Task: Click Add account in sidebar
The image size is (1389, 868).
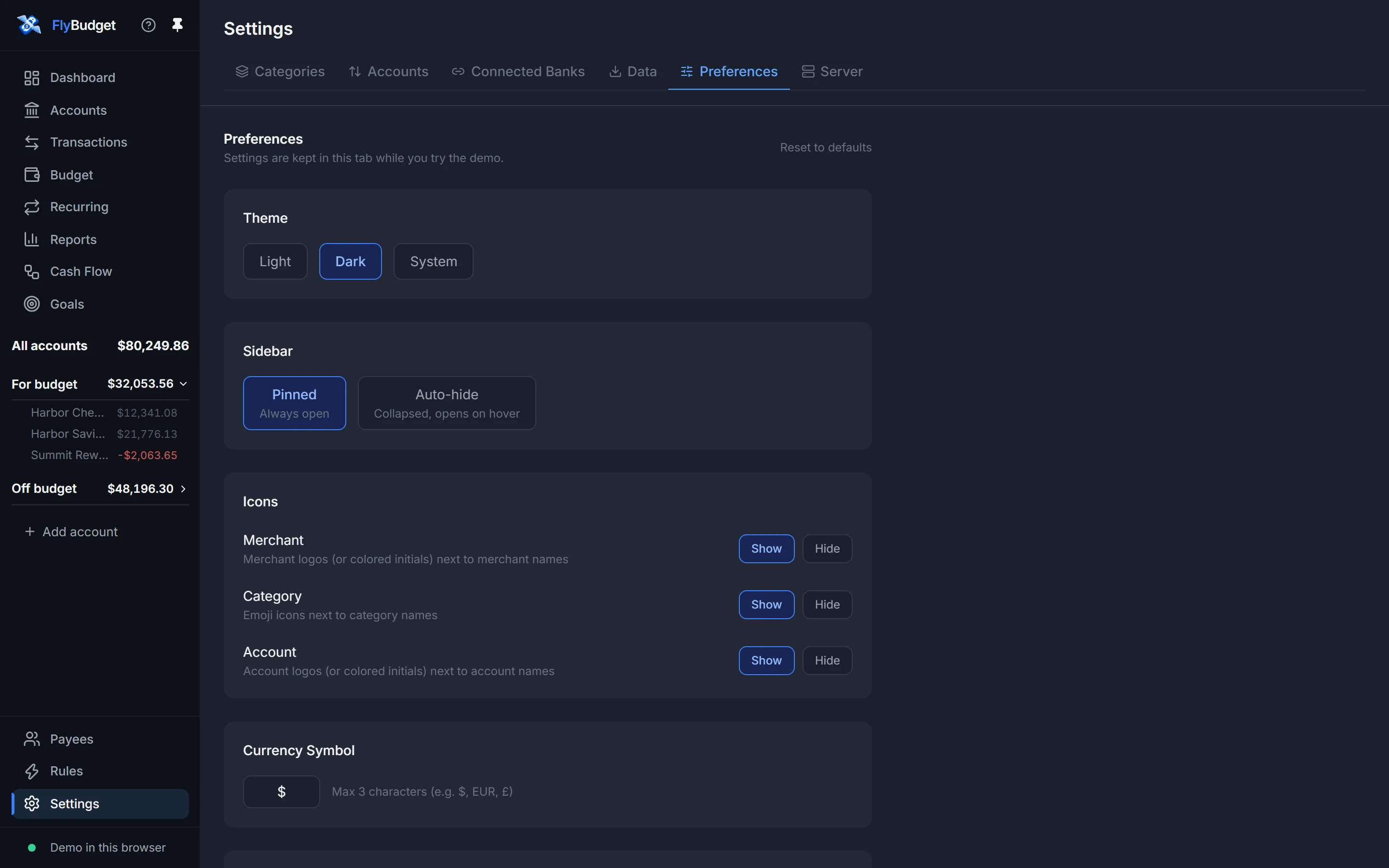Action: [71, 531]
